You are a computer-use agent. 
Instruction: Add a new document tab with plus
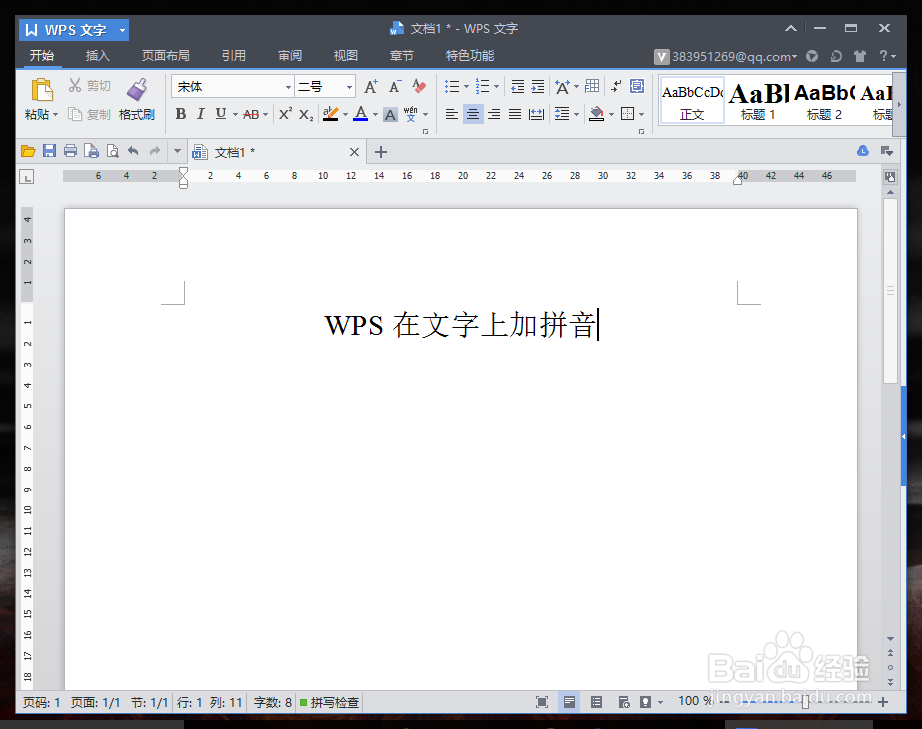(381, 152)
